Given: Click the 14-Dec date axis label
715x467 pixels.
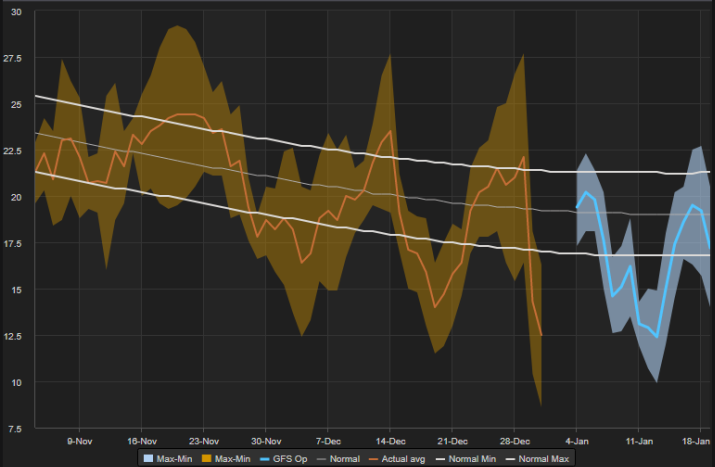Looking at the screenshot, I should (390, 441).
